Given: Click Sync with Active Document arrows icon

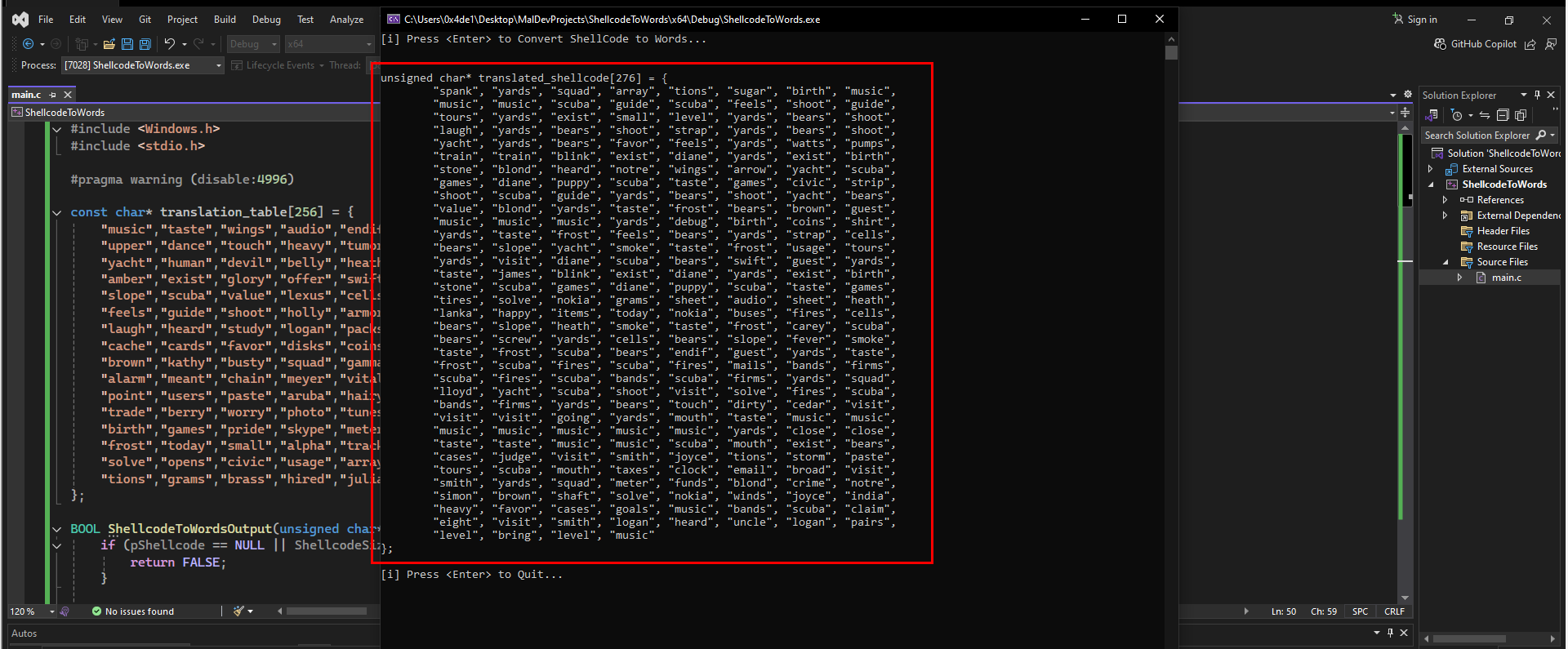Looking at the screenshot, I should pos(1485,115).
